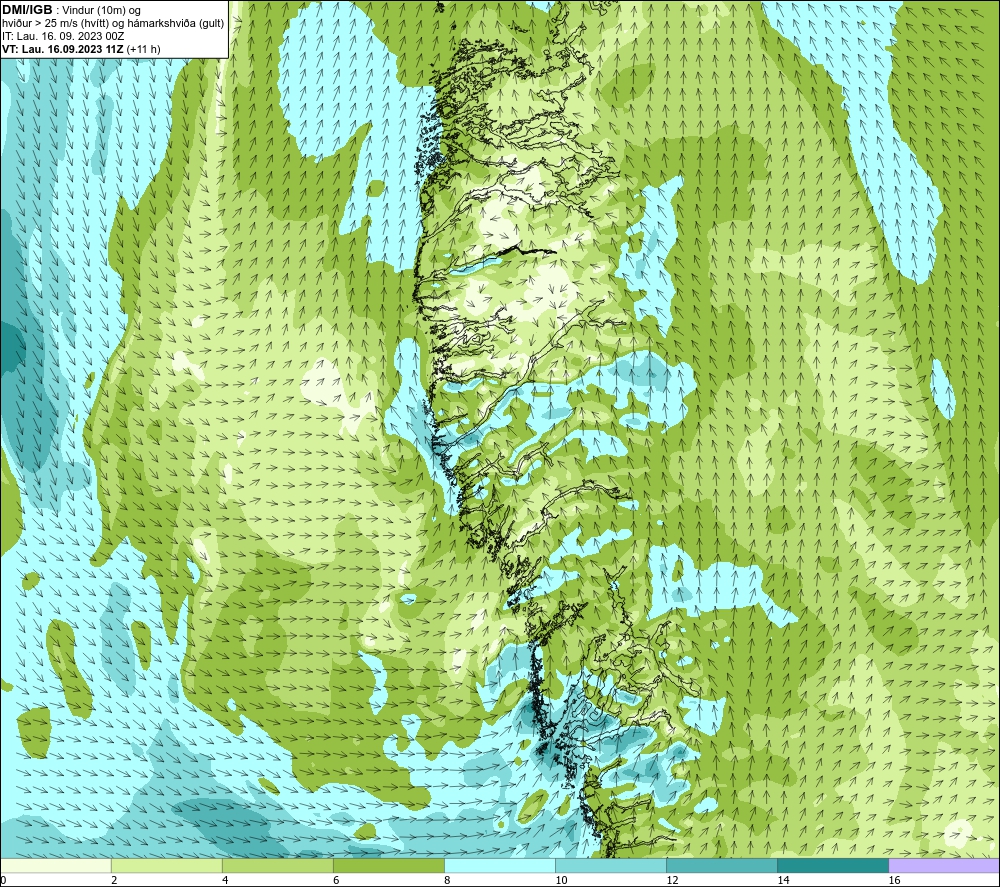Viewport: 1000px width, 887px height.
Task: Click the legend scale label "4"
Action: pyautogui.click(x=225, y=881)
